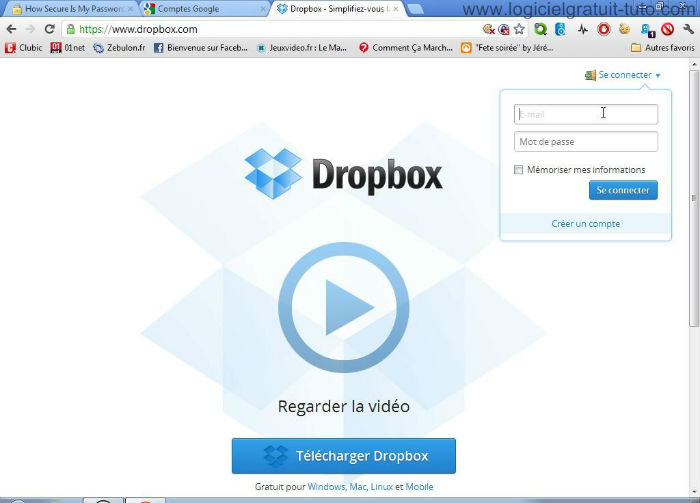The width and height of the screenshot is (700, 503).
Task: Switch to How Secure Is My Password tab
Action: [73, 8]
